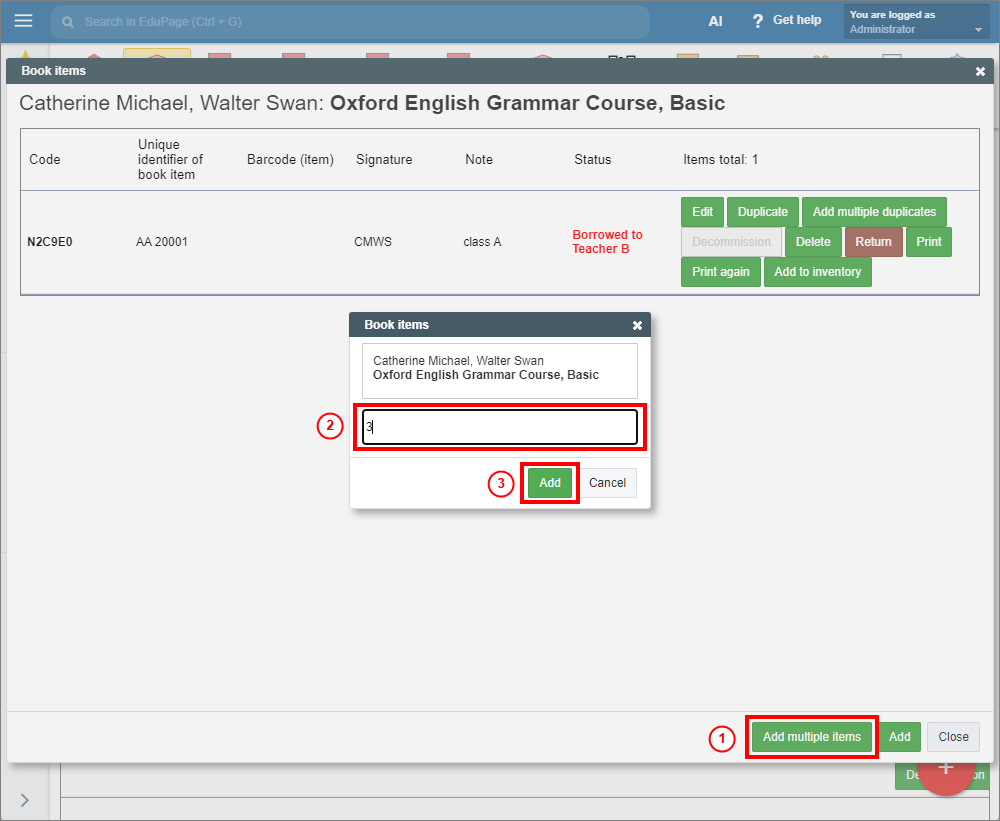Open the AI assistant
The height and width of the screenshot is (821, 1000).
(x=715, y=21)
